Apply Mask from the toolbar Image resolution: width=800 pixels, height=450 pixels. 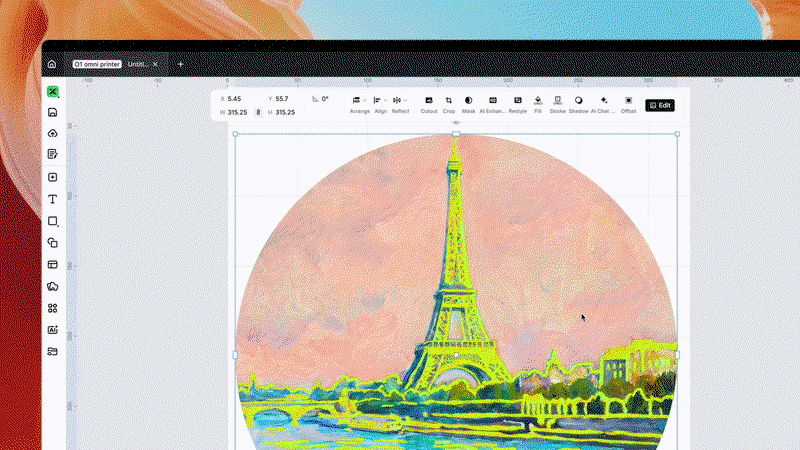468,105
